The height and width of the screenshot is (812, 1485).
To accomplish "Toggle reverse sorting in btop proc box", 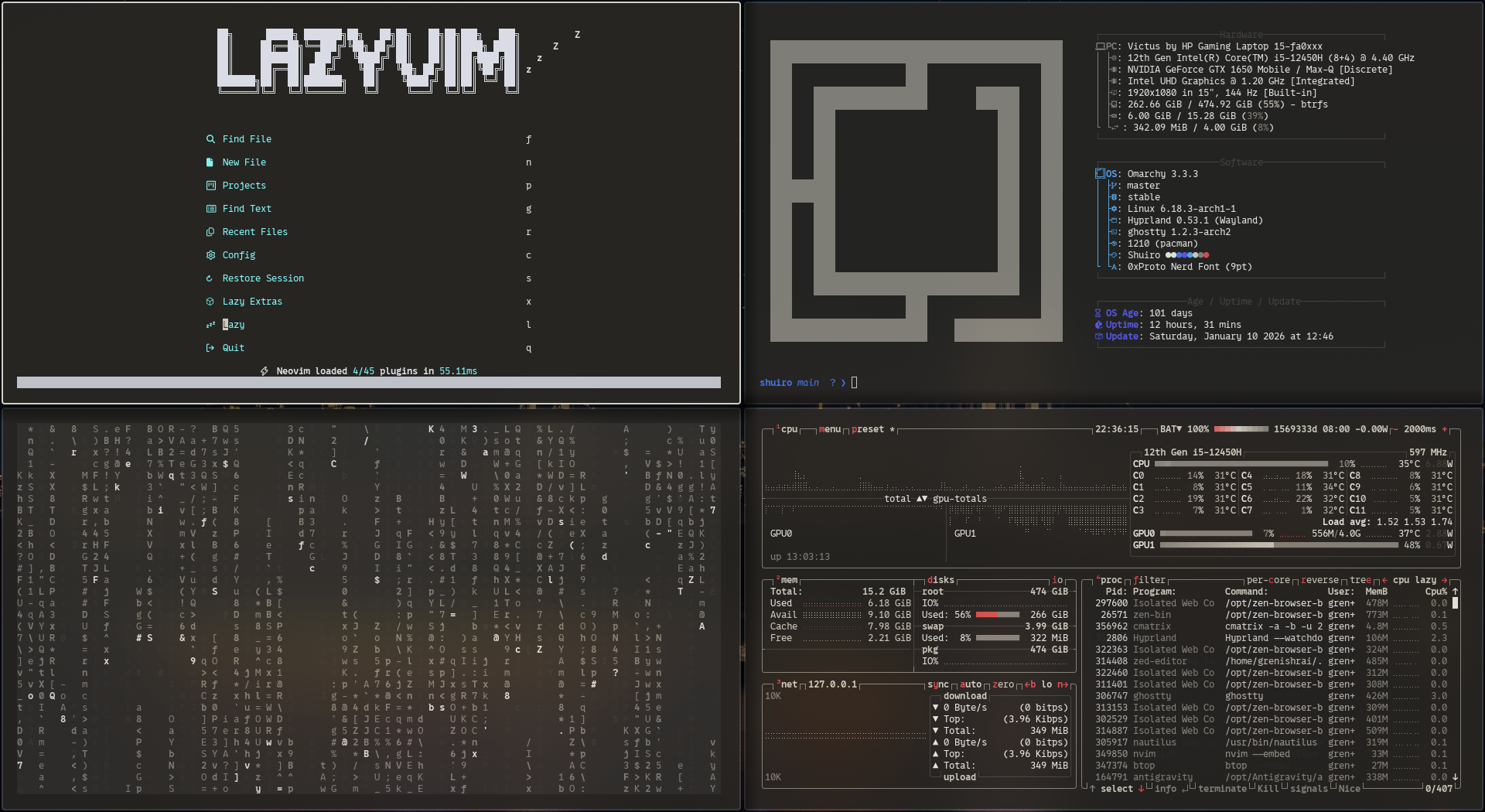I will point(1320,580).
